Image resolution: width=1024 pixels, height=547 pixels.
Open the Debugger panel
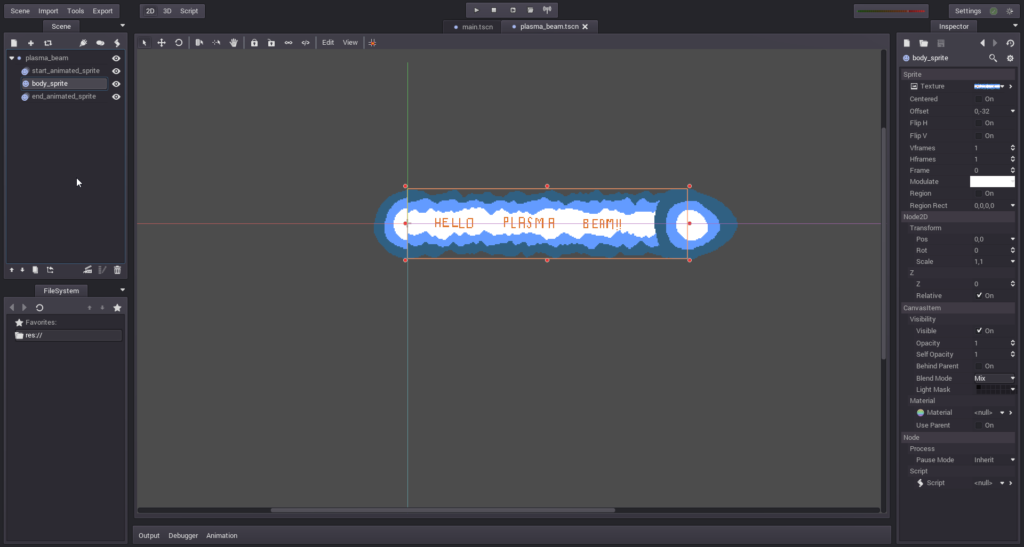click(x=183, y=535)
